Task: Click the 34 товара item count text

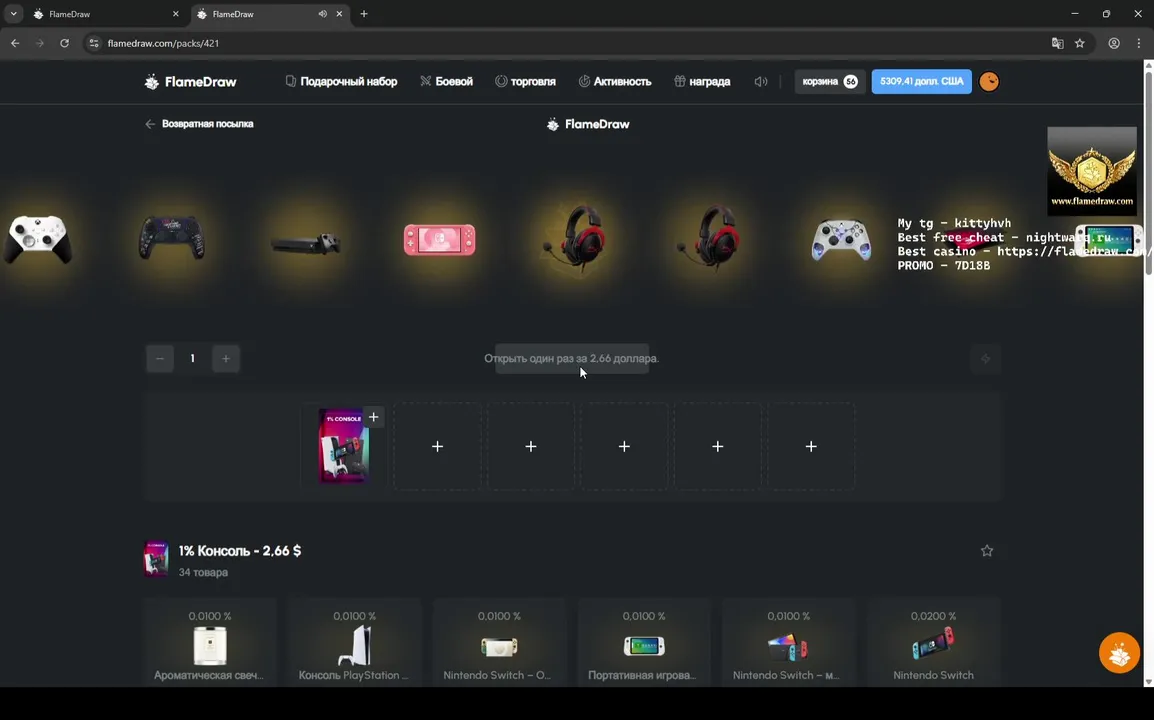Action: [x=203, y=572]
